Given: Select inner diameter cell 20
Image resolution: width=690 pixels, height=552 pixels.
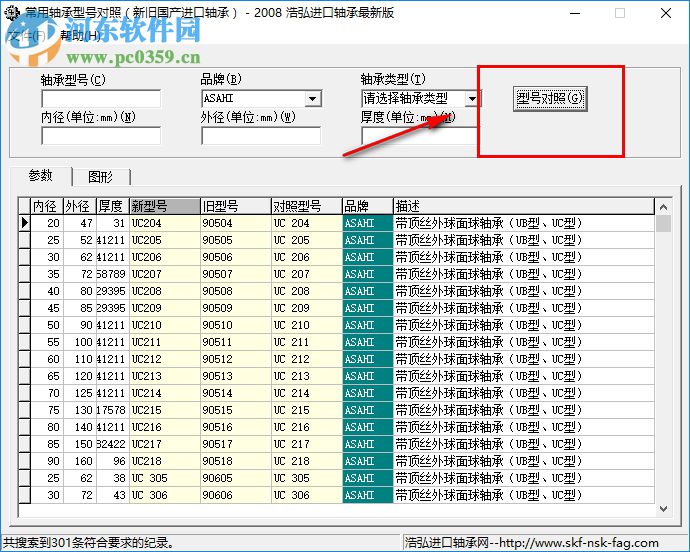Looking at the screenshot, I should [x=47, y=223].
